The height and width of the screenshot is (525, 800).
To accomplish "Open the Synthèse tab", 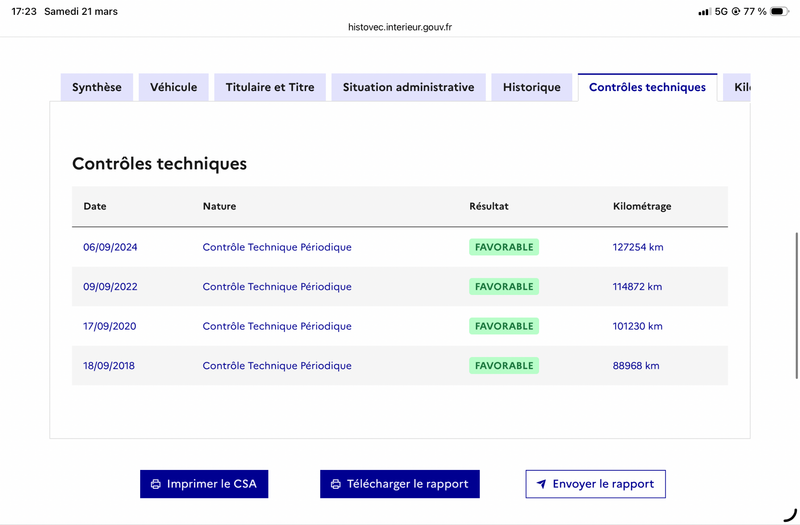I will 97,87.
